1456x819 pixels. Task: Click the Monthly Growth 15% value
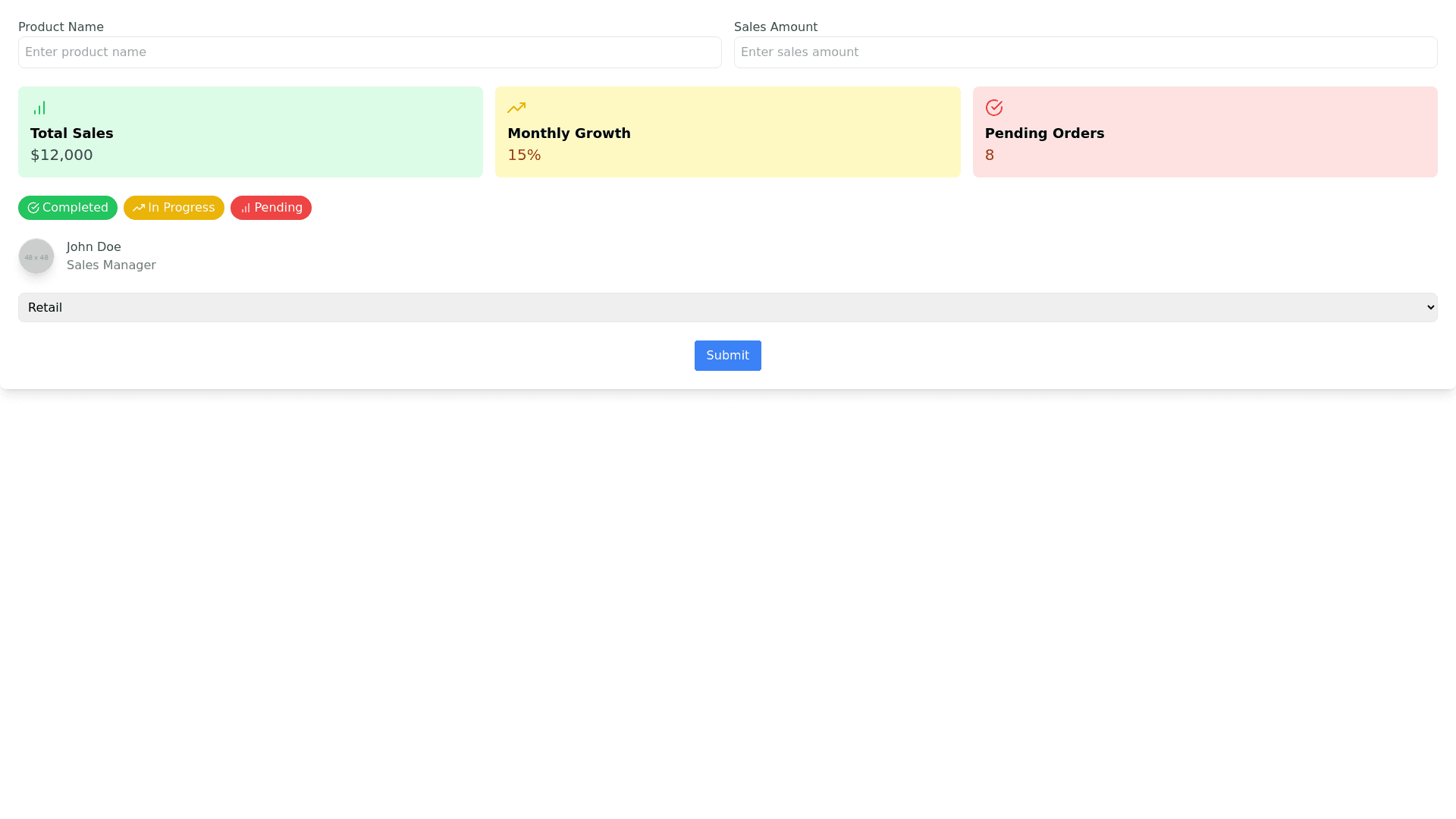pos(524,155)
